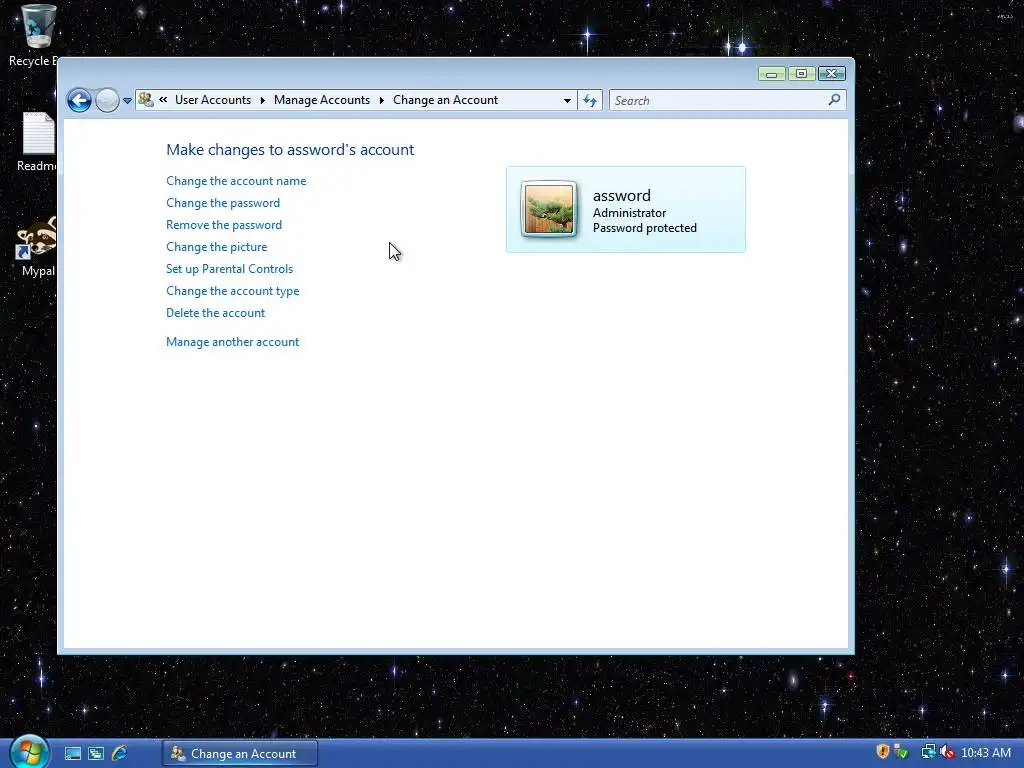Expand arrow after User Accounts breadcrumb
The height and width of the screenshot is (768, 1024).
(x=263, y=100)
